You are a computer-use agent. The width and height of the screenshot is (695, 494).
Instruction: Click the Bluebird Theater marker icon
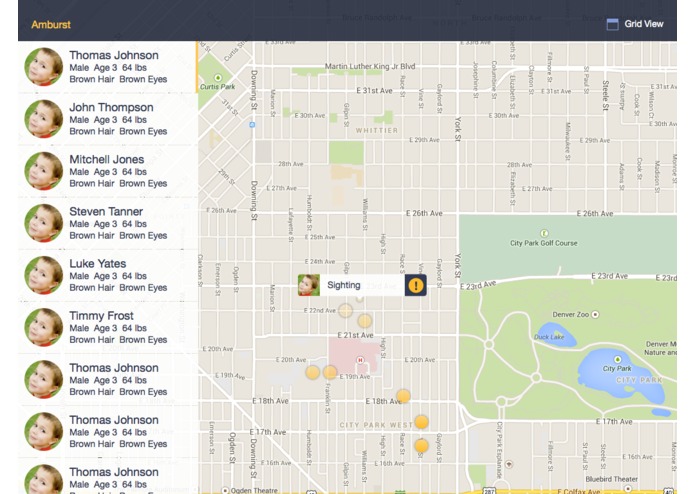pos(628,488)
